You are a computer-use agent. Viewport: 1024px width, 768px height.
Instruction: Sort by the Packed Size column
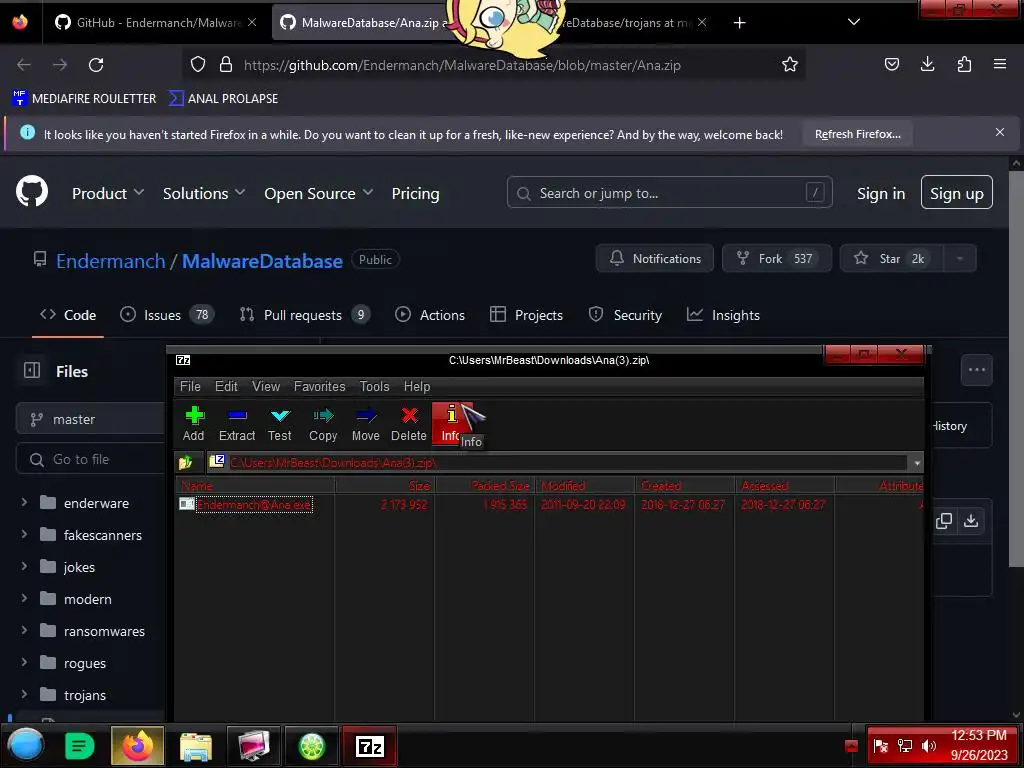tap(485, 485)
